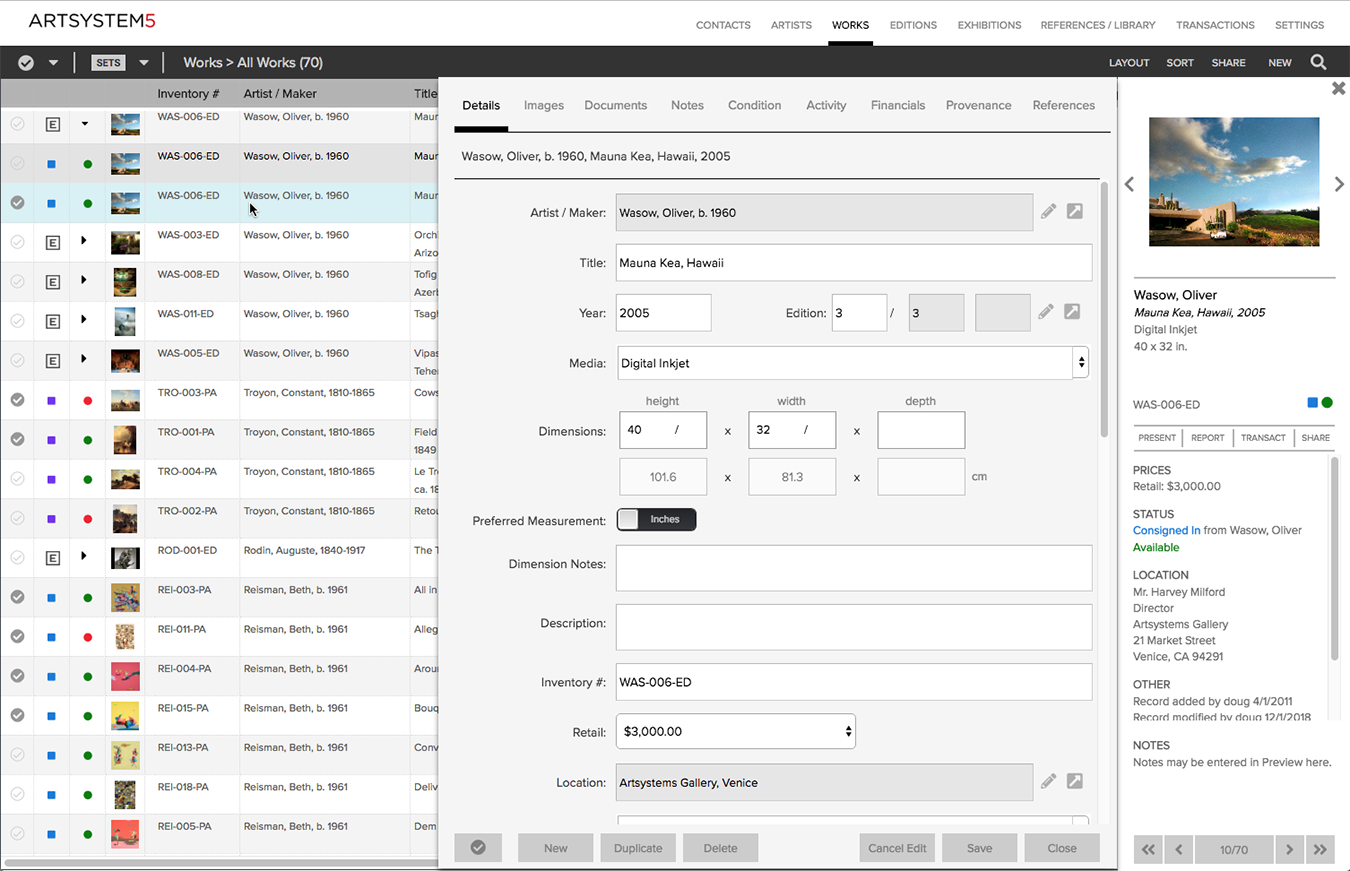Open the EXHIBITIONS menu

pos(989,25)
